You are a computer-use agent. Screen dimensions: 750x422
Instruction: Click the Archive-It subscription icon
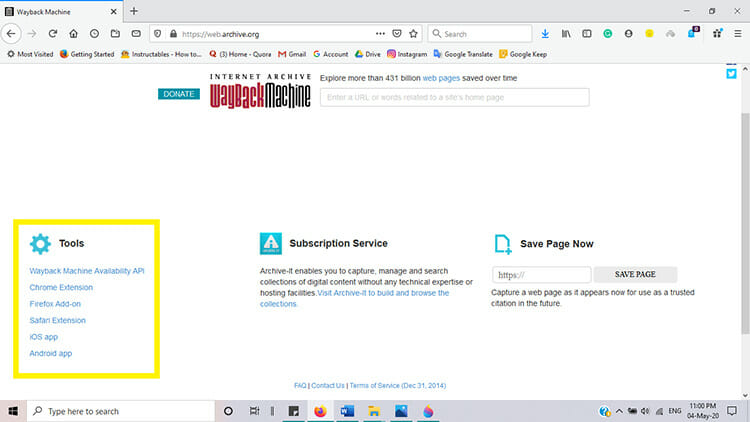(x=271, y=244)
